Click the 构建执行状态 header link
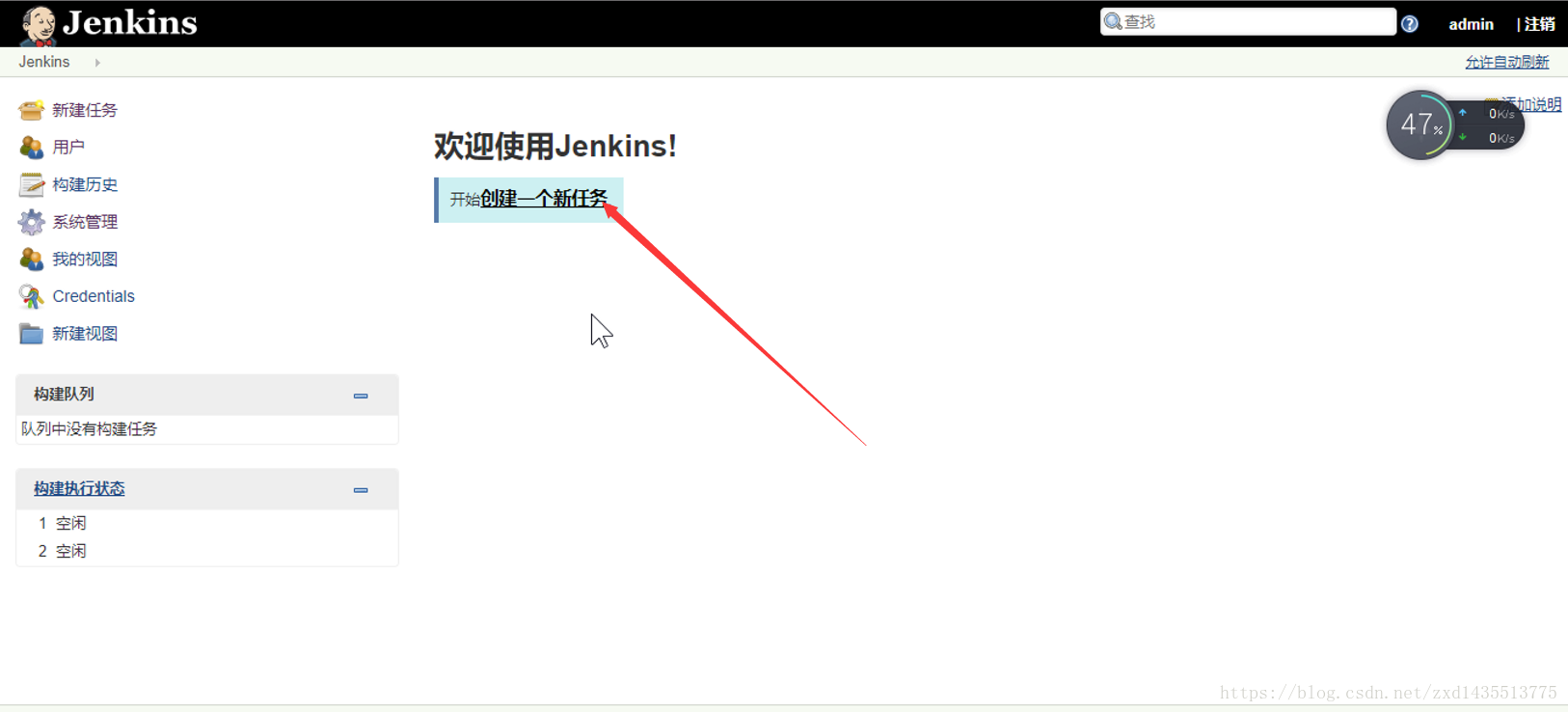The height and width of the screenshot is (712, 1568). [x=79, y=489]
